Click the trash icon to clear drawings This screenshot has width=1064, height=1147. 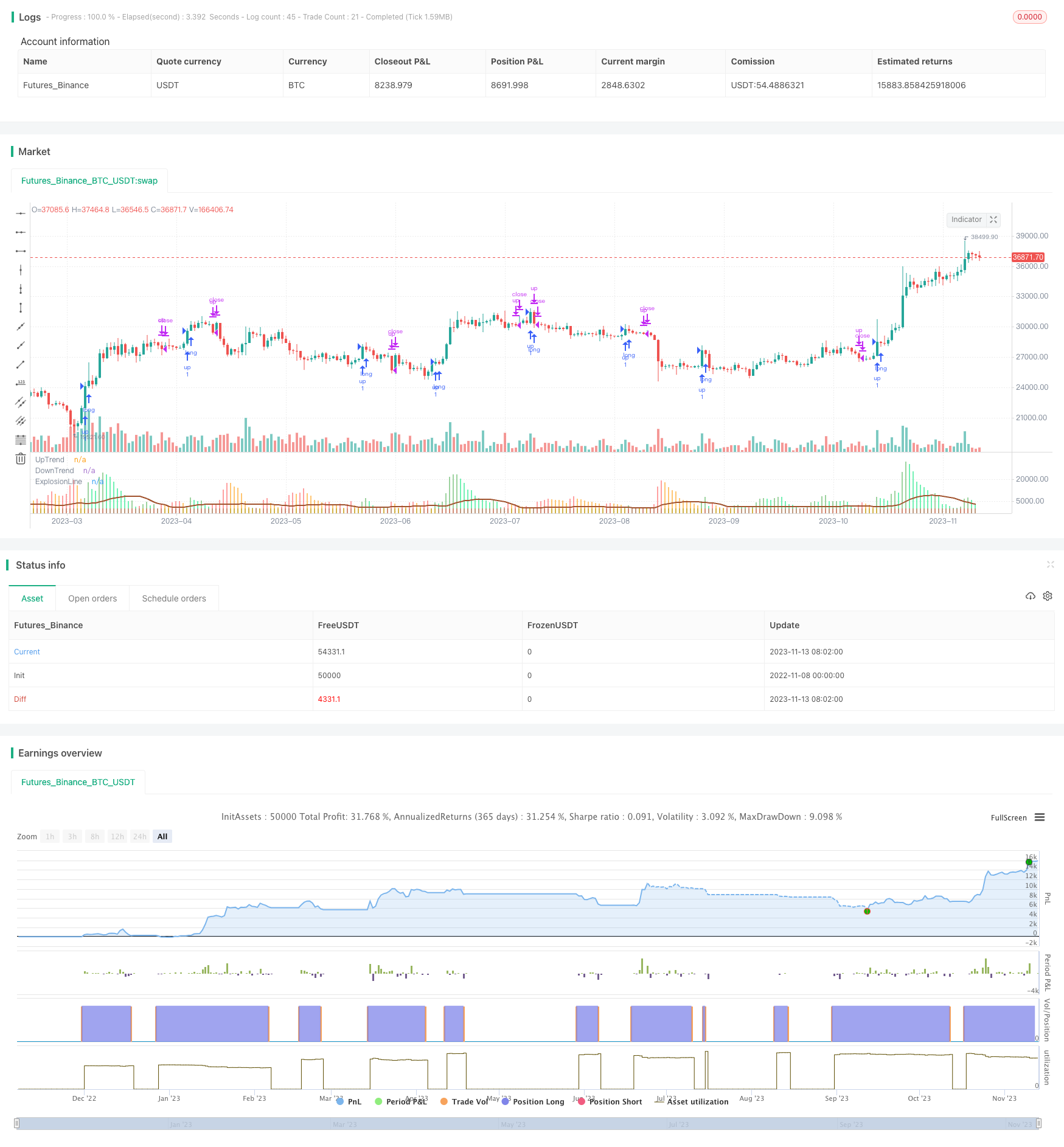pos(21,459)
